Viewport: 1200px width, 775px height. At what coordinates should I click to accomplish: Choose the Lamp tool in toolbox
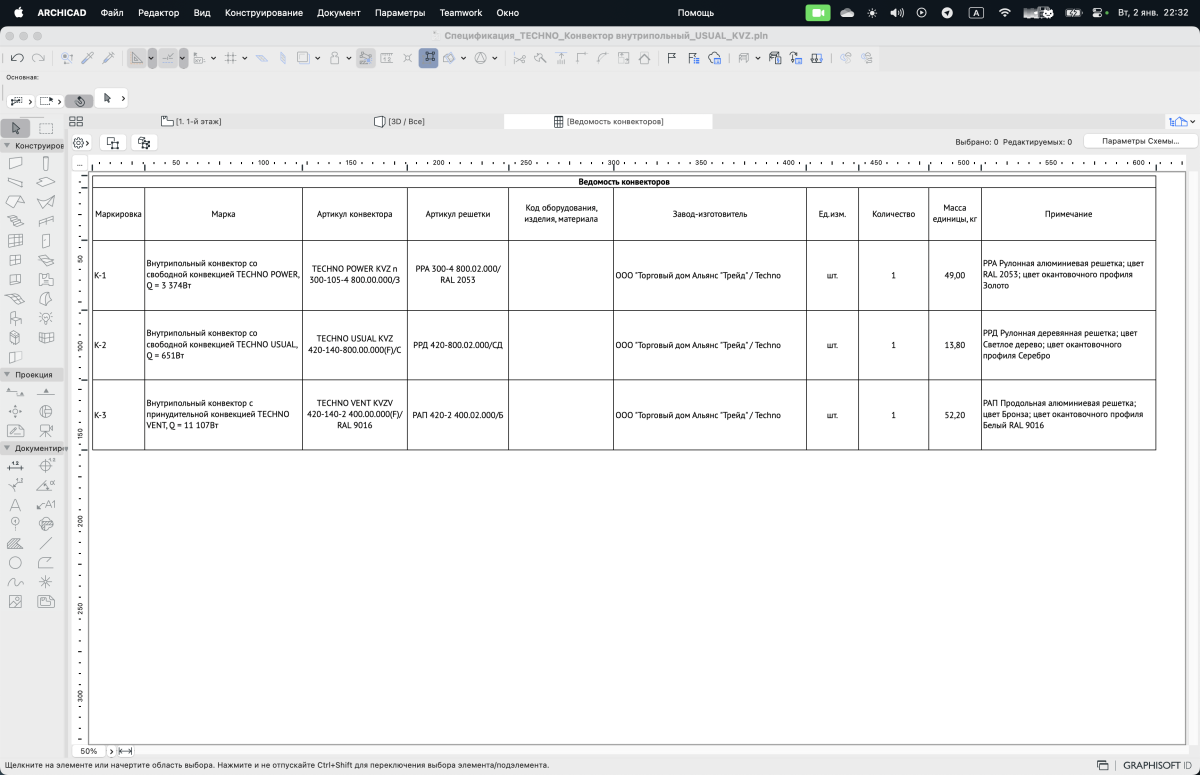tap(46, 318)
